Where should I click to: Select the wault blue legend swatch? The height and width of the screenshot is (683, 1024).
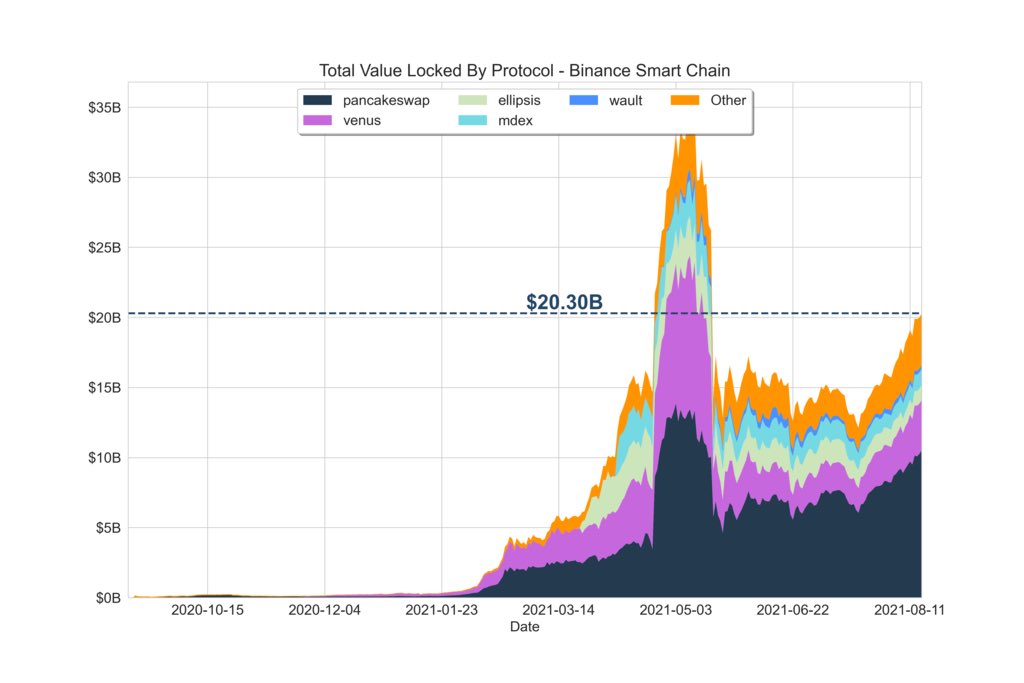coord(583,100)
